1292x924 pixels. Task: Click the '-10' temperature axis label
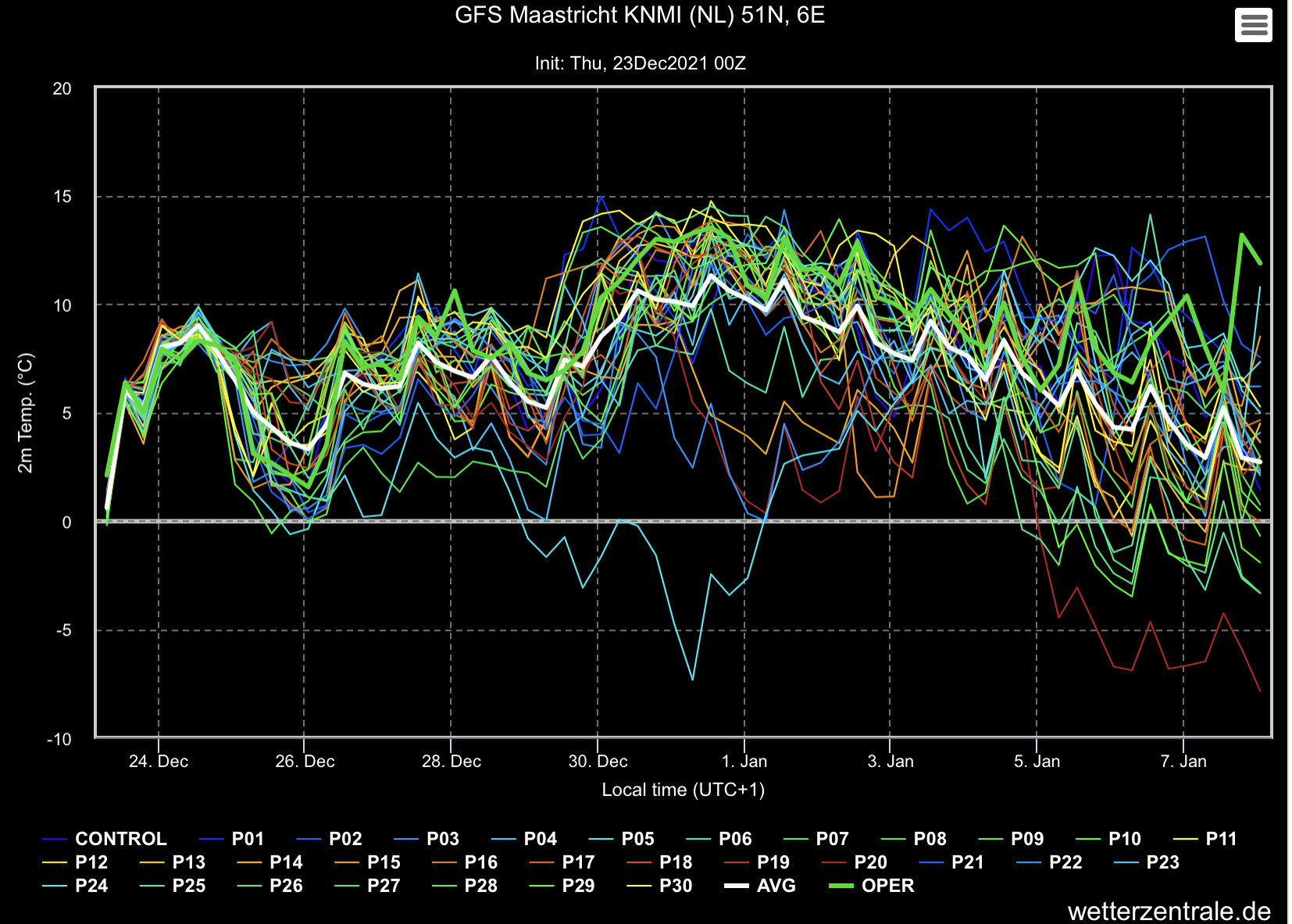pyautogui.click(x=59, y=739)
